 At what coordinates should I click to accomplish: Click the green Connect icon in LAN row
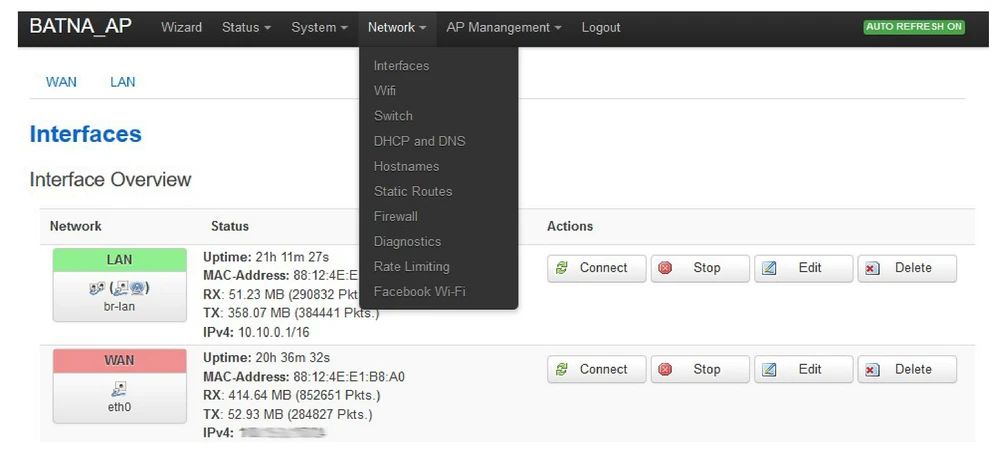pos(562,268)
